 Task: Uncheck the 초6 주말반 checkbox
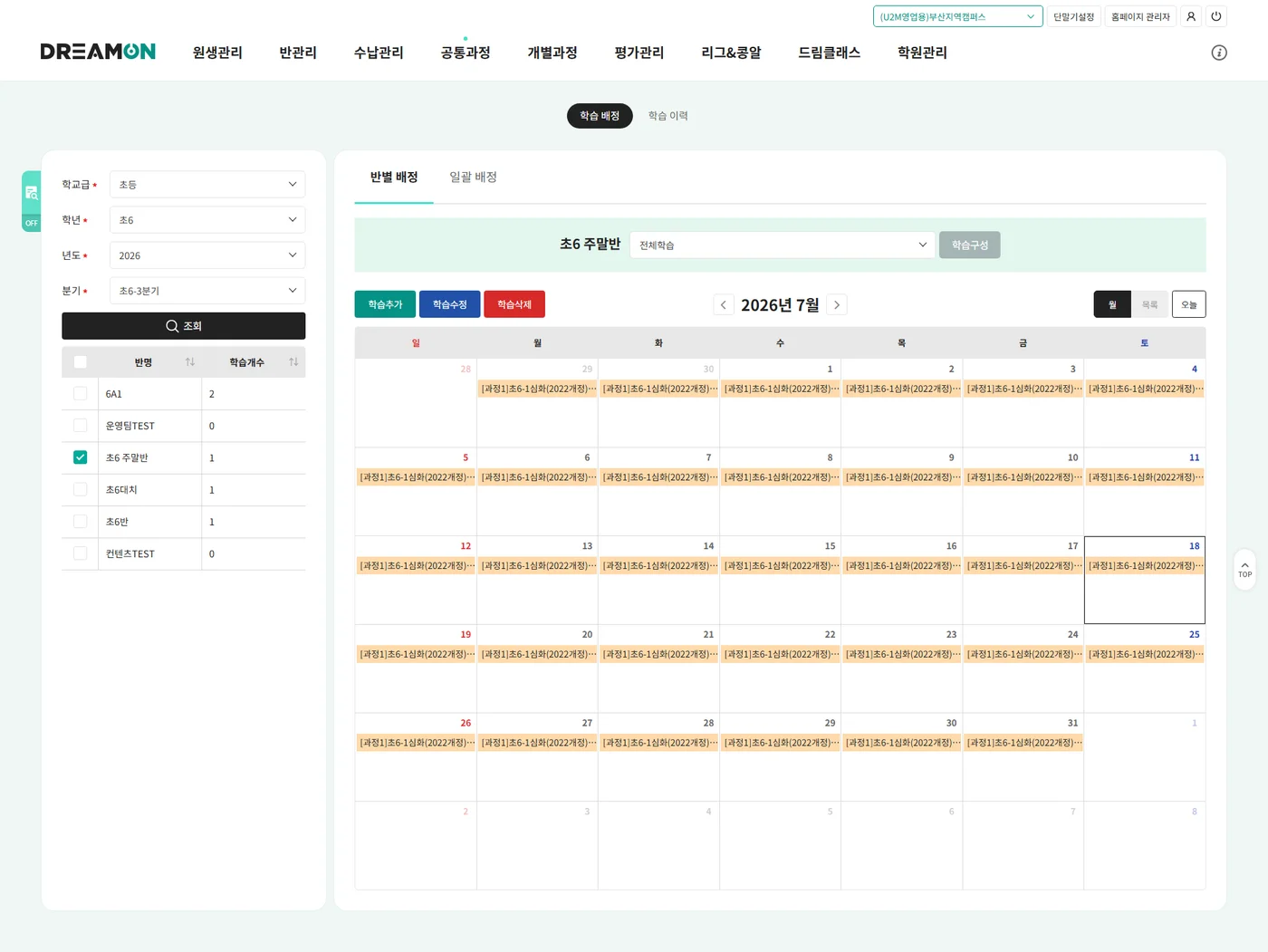(81, 457)
